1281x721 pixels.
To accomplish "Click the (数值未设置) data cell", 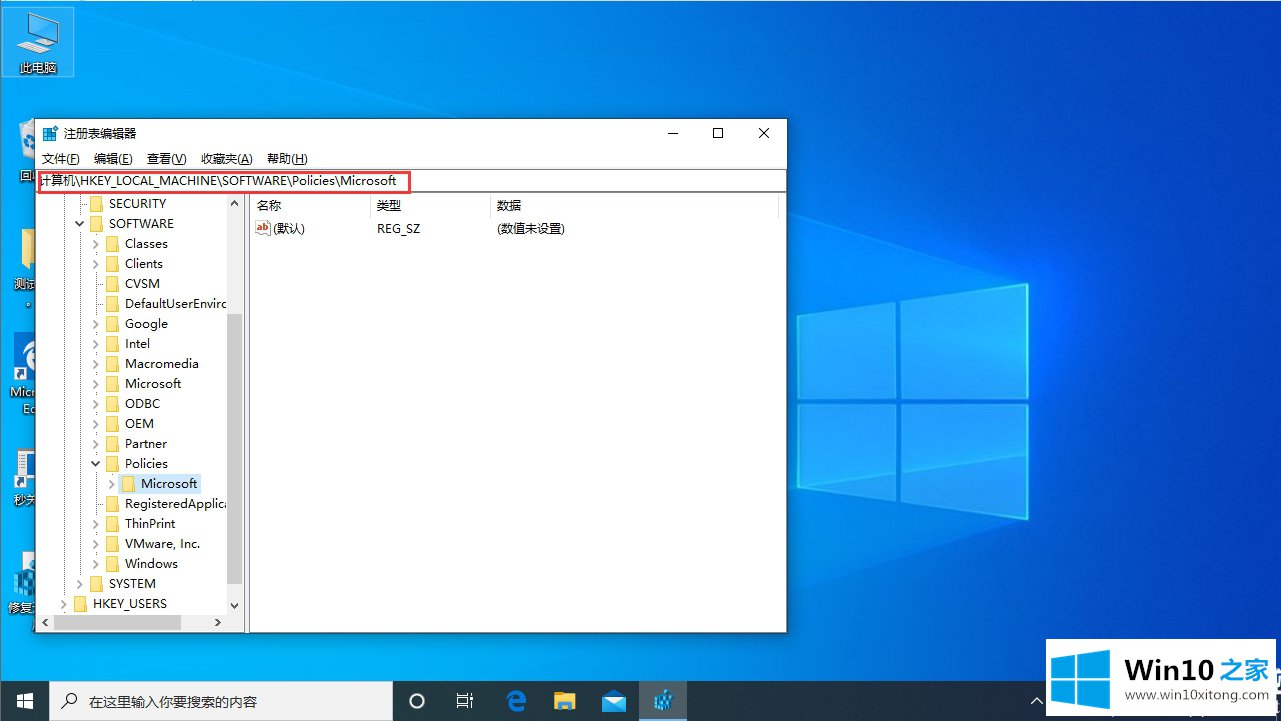I will 530,228.
